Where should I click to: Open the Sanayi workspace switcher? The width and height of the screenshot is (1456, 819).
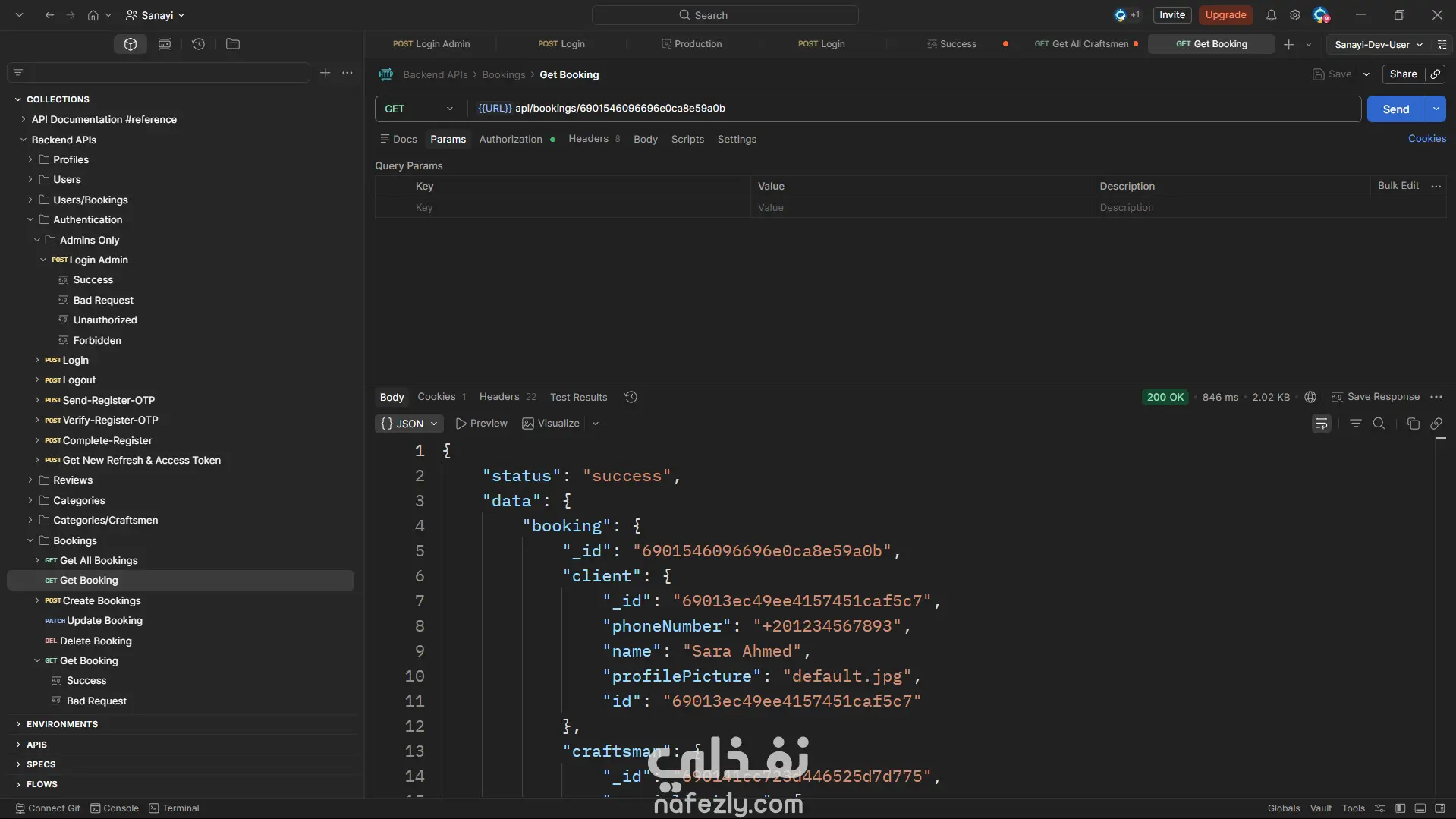[x=156, y=15]
